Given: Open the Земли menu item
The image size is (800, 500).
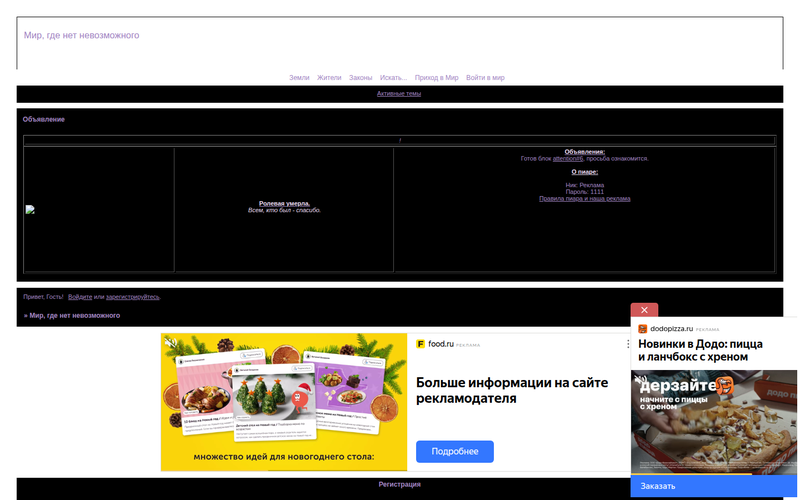Looking at the screenshot, I should 299,77.
